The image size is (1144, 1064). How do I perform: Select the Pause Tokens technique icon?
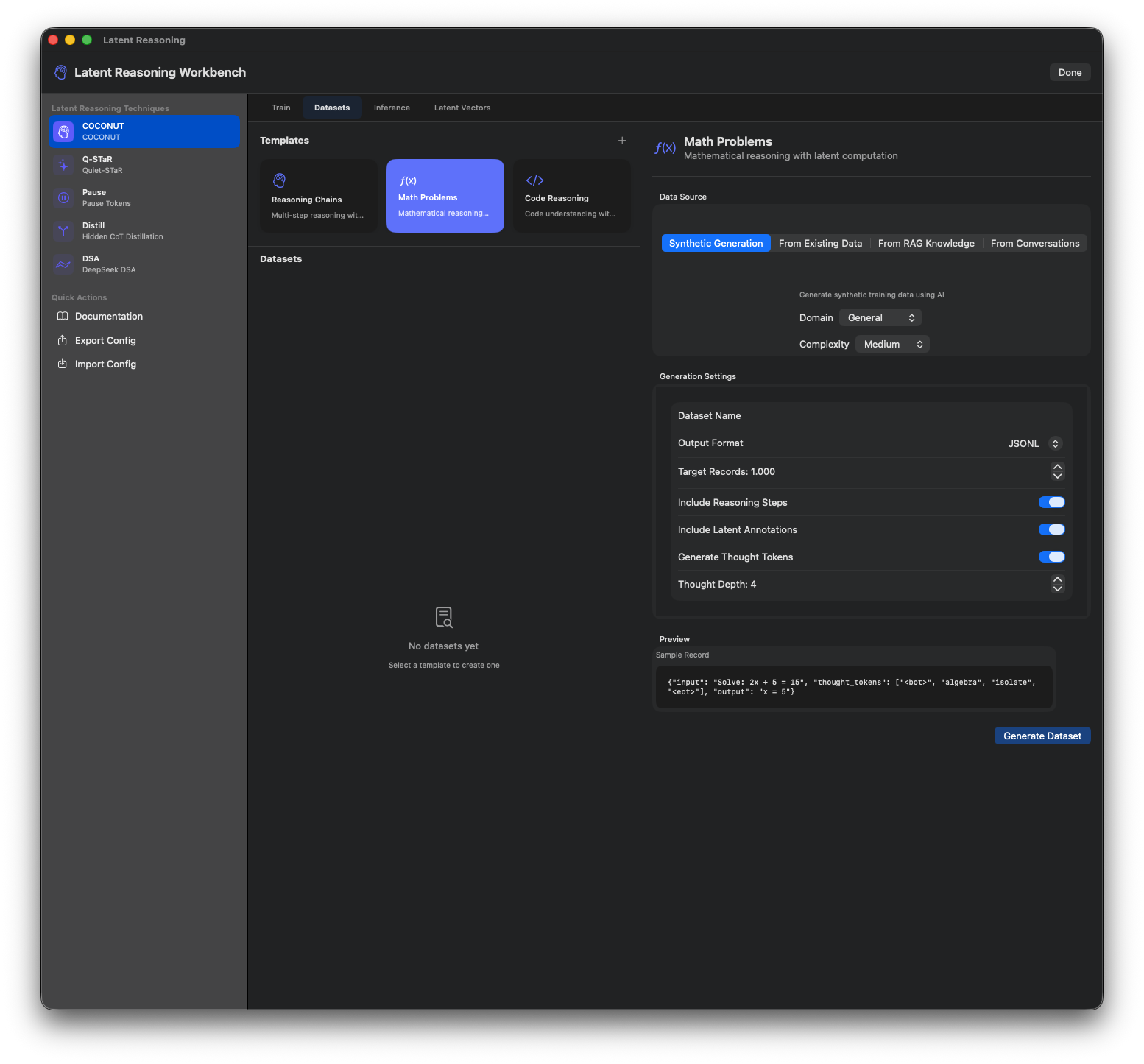point(63,197)
